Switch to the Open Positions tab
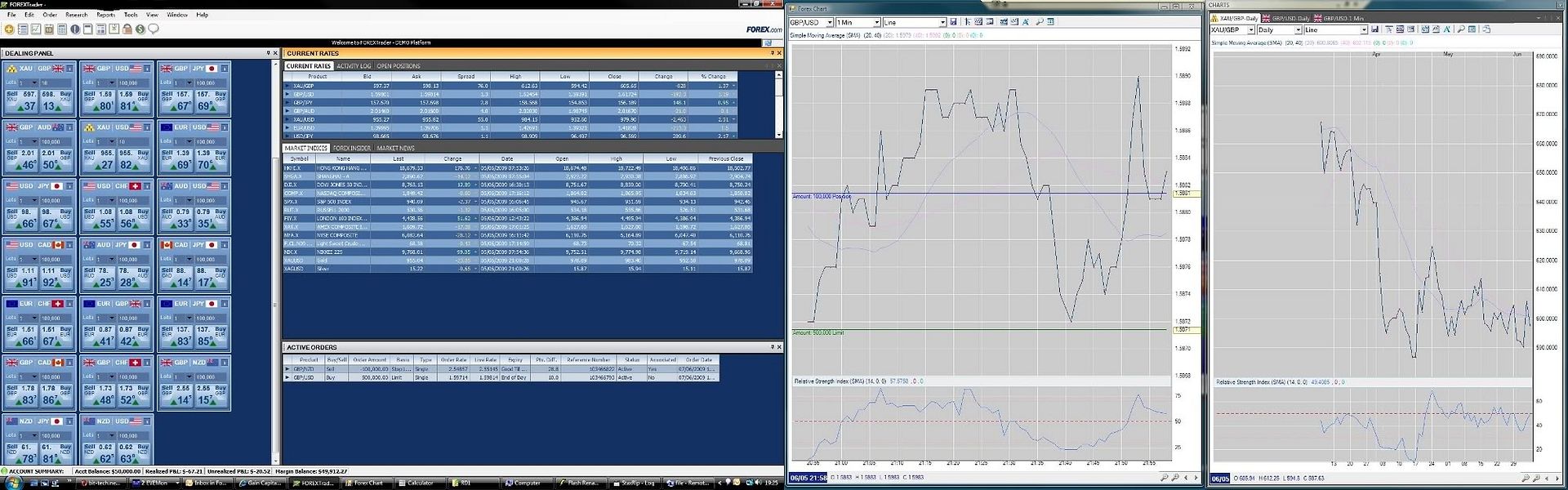 pyautogui.click(x=399, y=66)
